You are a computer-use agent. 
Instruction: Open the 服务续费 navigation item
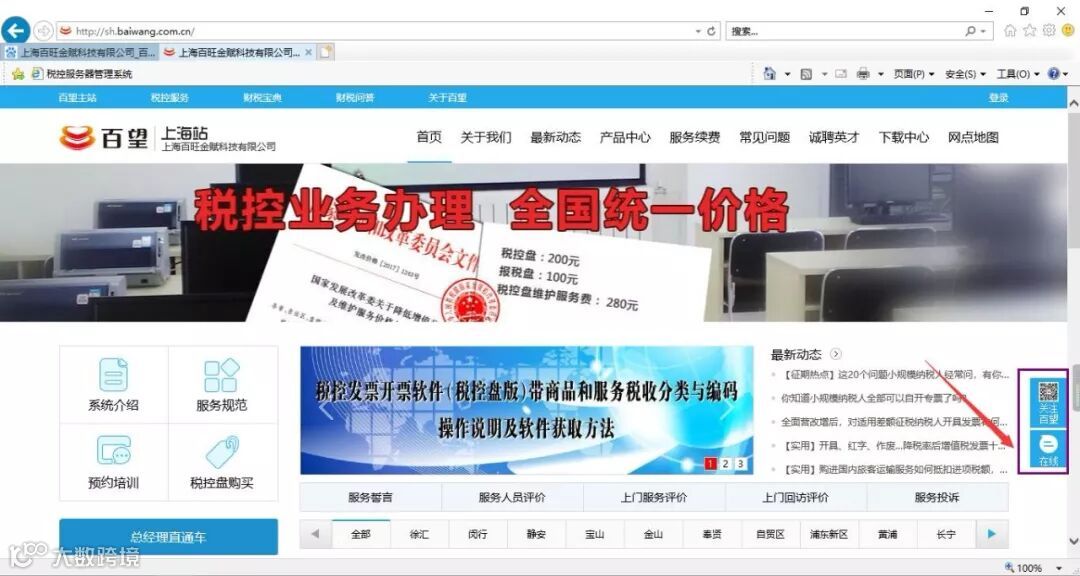694,137
